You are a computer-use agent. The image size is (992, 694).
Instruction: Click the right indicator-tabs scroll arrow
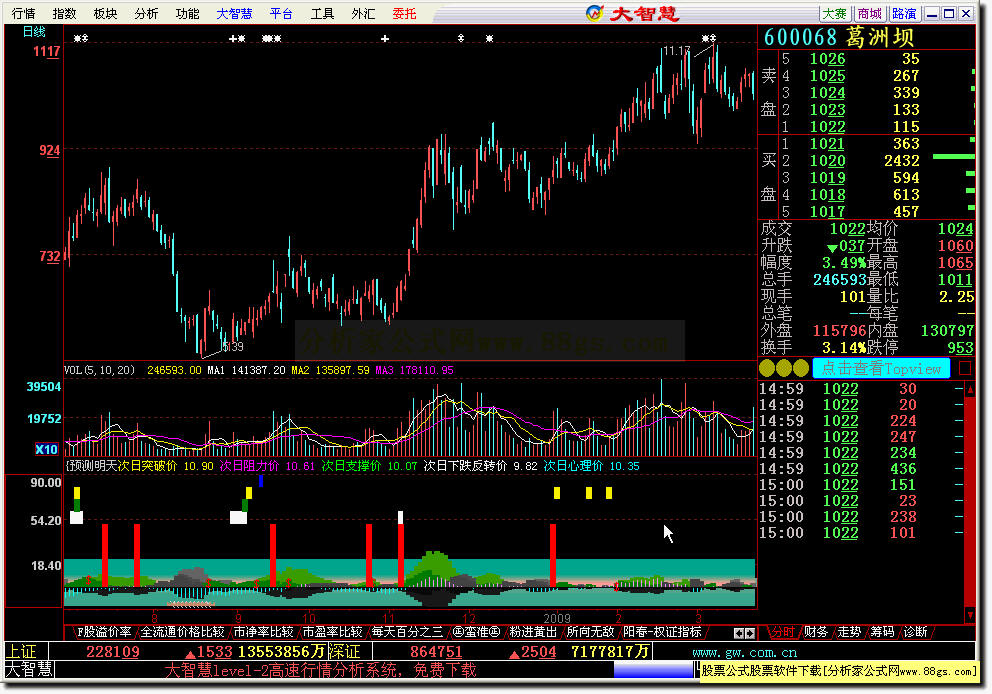click(750, 633)
